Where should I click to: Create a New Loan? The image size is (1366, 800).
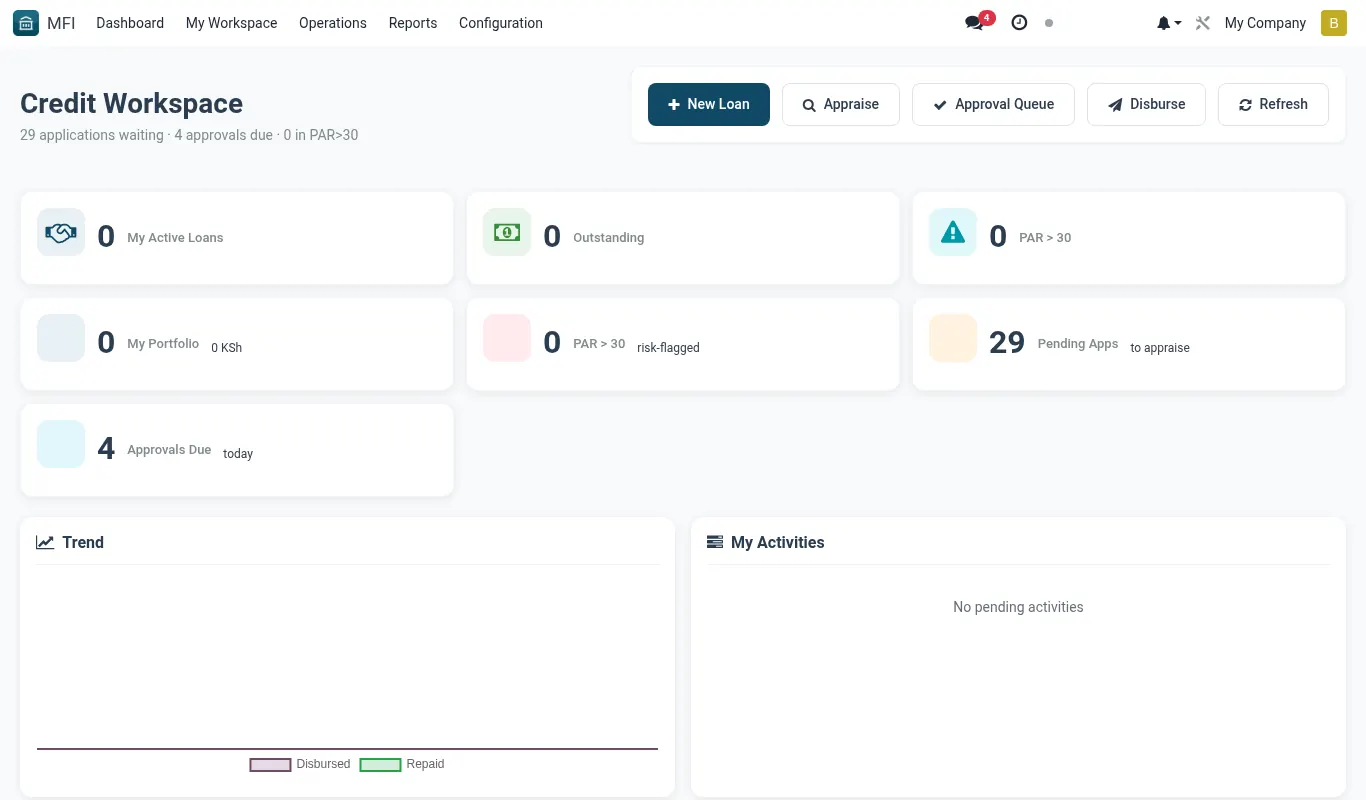click(709, 104)
